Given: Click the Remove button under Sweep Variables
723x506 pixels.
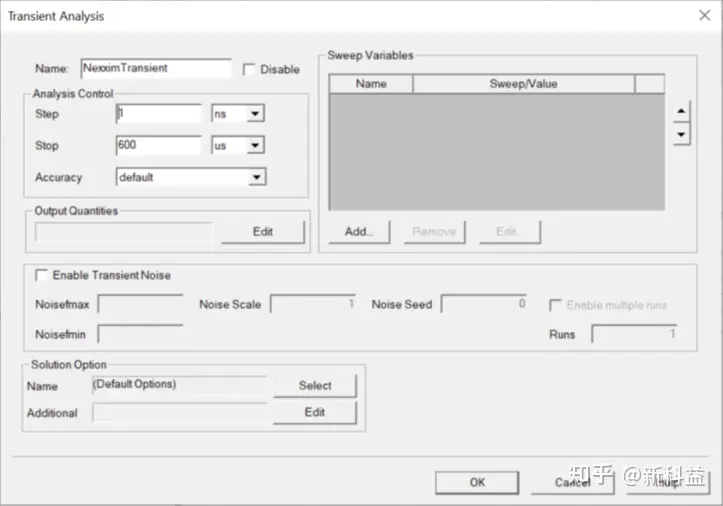Looking at the screenshot, I should (434, 232).
